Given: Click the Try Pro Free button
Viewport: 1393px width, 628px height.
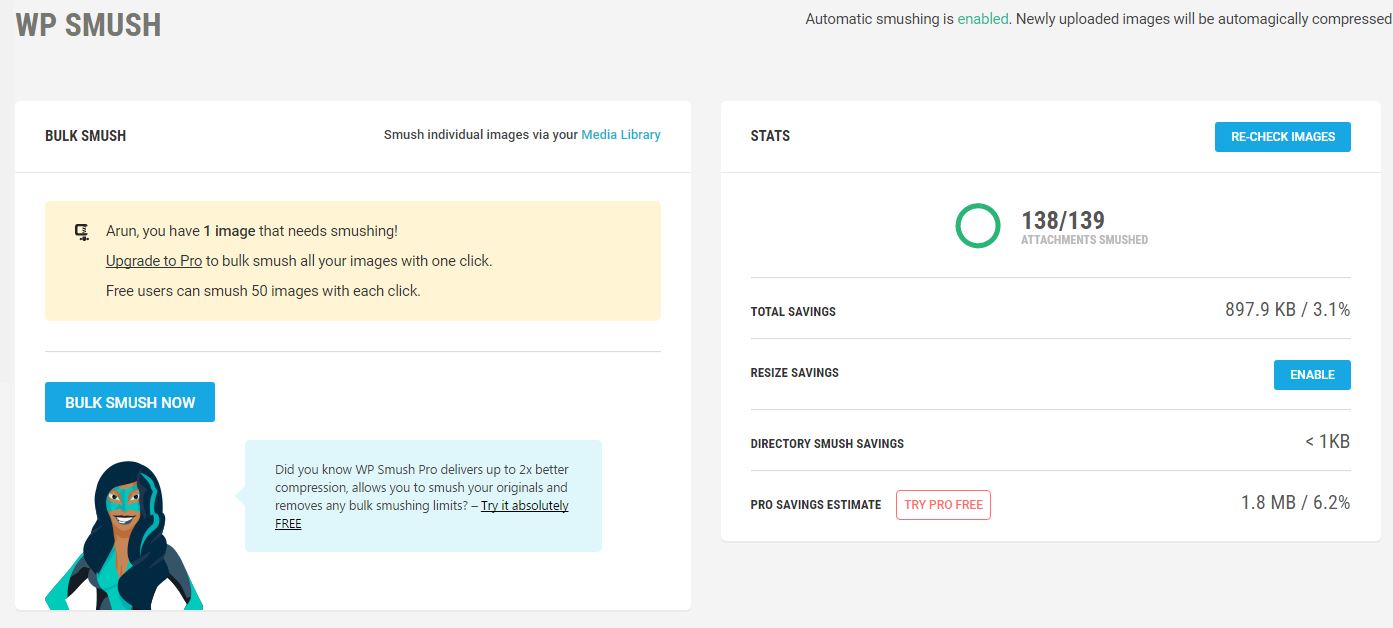Looking at the screenshot, I should click(943, 505).
